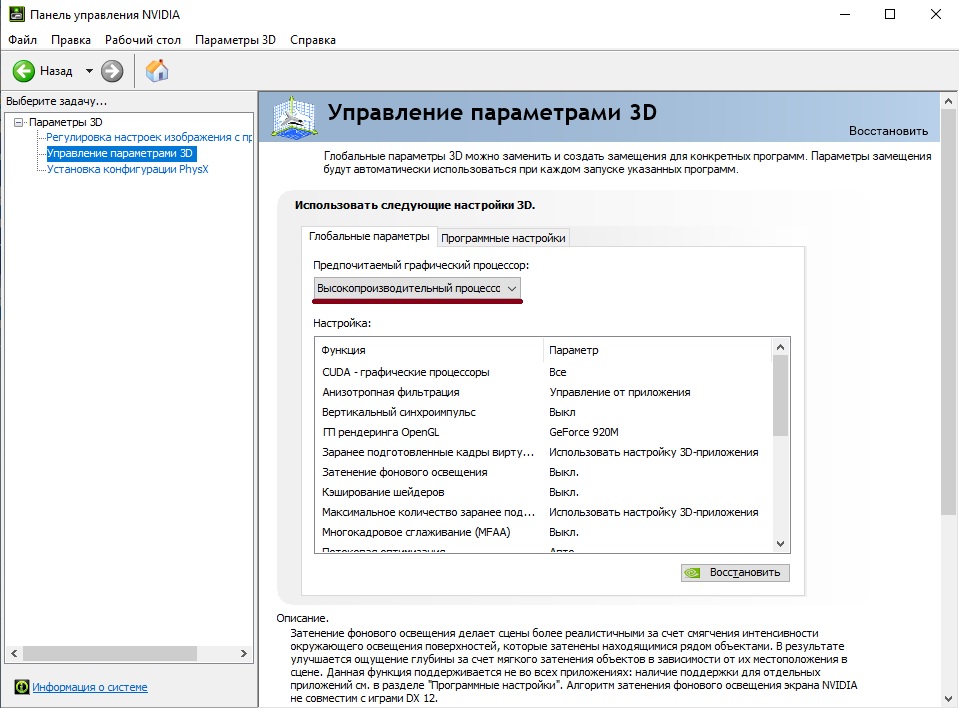The width and height of the screenshot is (959, 708).
Task: Click the 3D settings header illustration
Action: [x=294, y=117]
